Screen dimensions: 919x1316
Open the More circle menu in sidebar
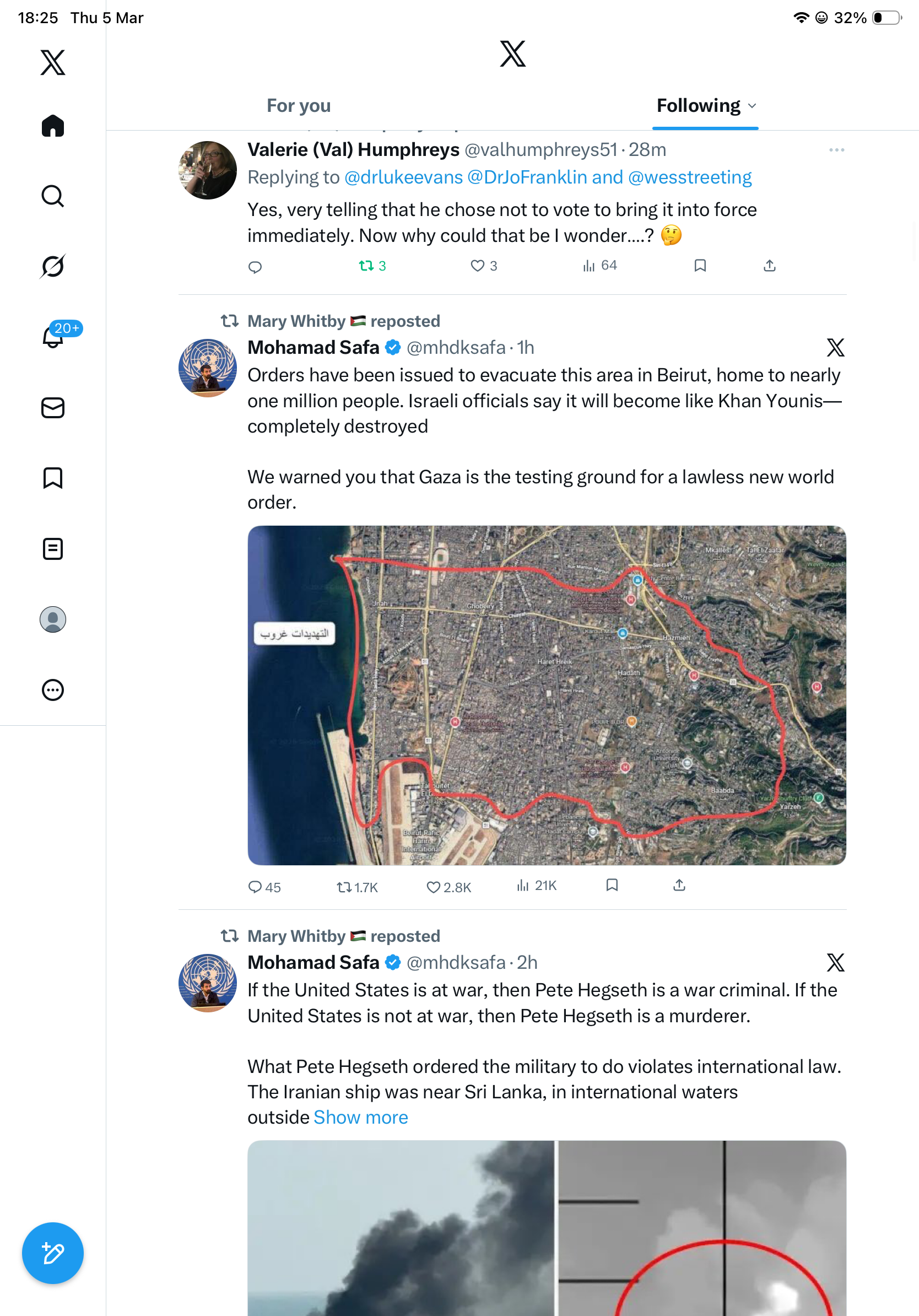53,689
